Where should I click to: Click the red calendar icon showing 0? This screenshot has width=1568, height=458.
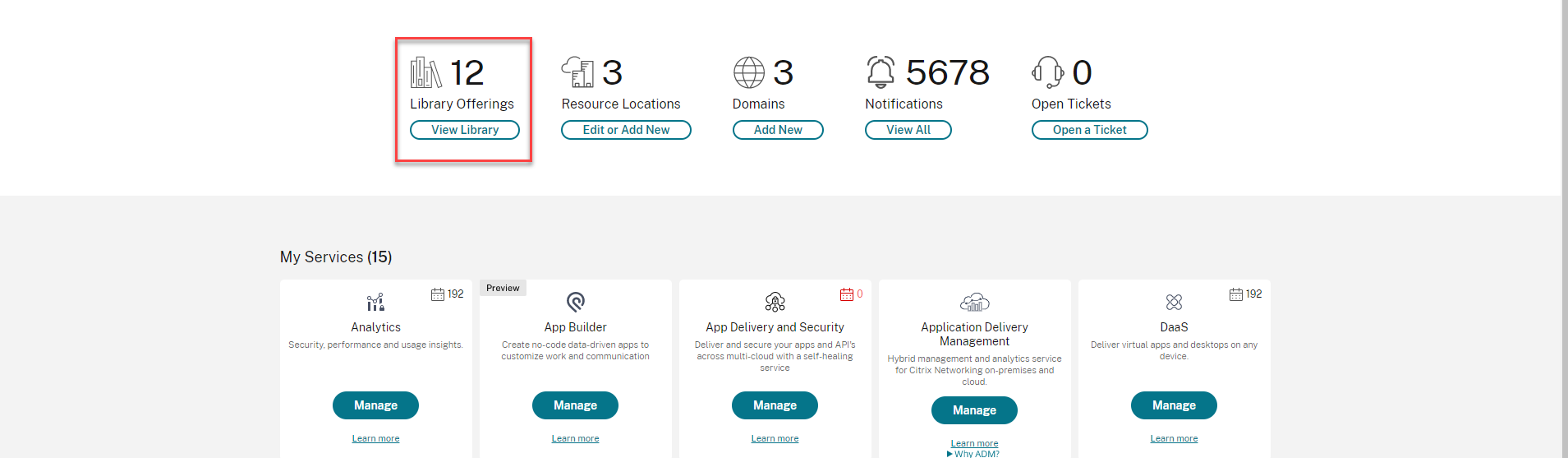847,294
